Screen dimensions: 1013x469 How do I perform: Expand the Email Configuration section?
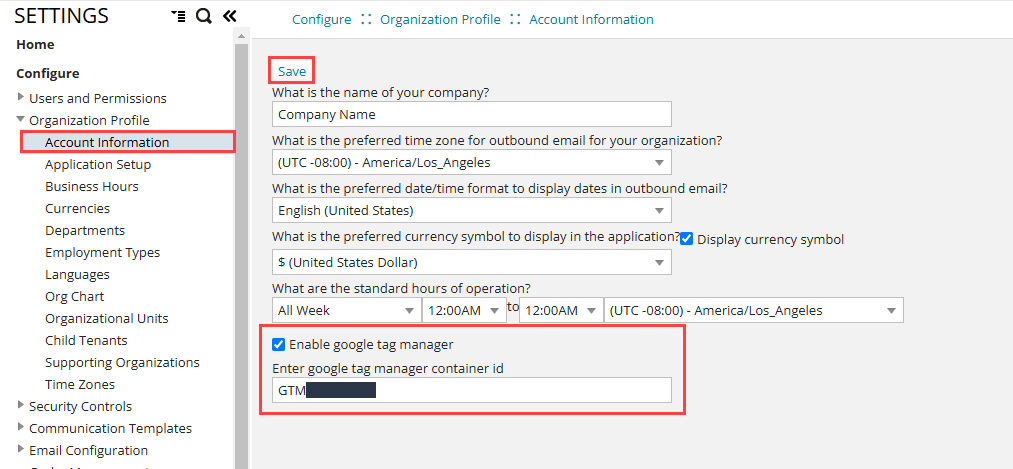tap(21, 450)
